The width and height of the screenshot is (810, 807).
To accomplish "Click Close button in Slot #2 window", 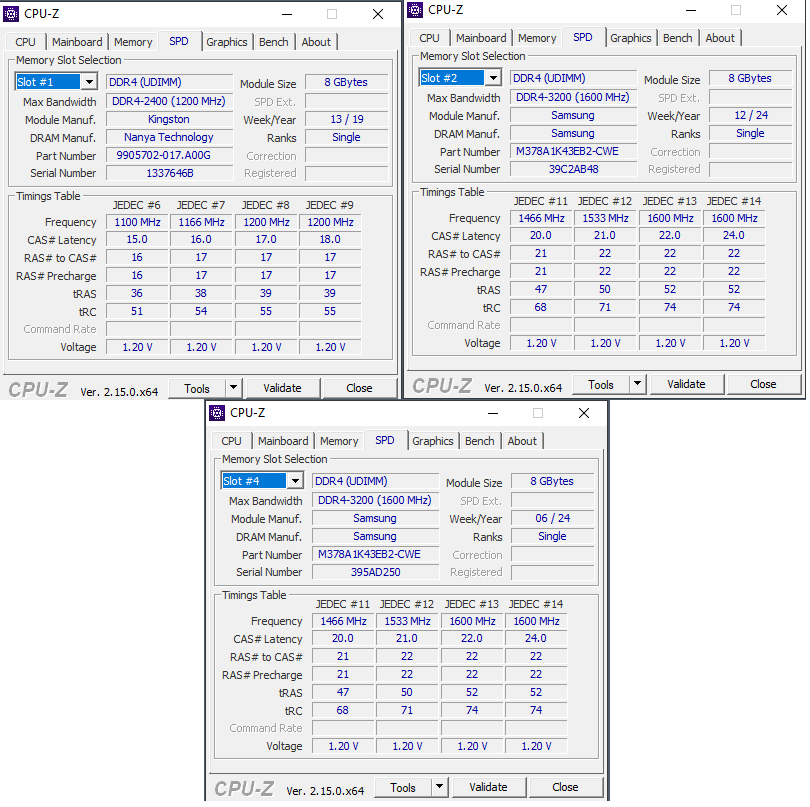I will 764,384.
